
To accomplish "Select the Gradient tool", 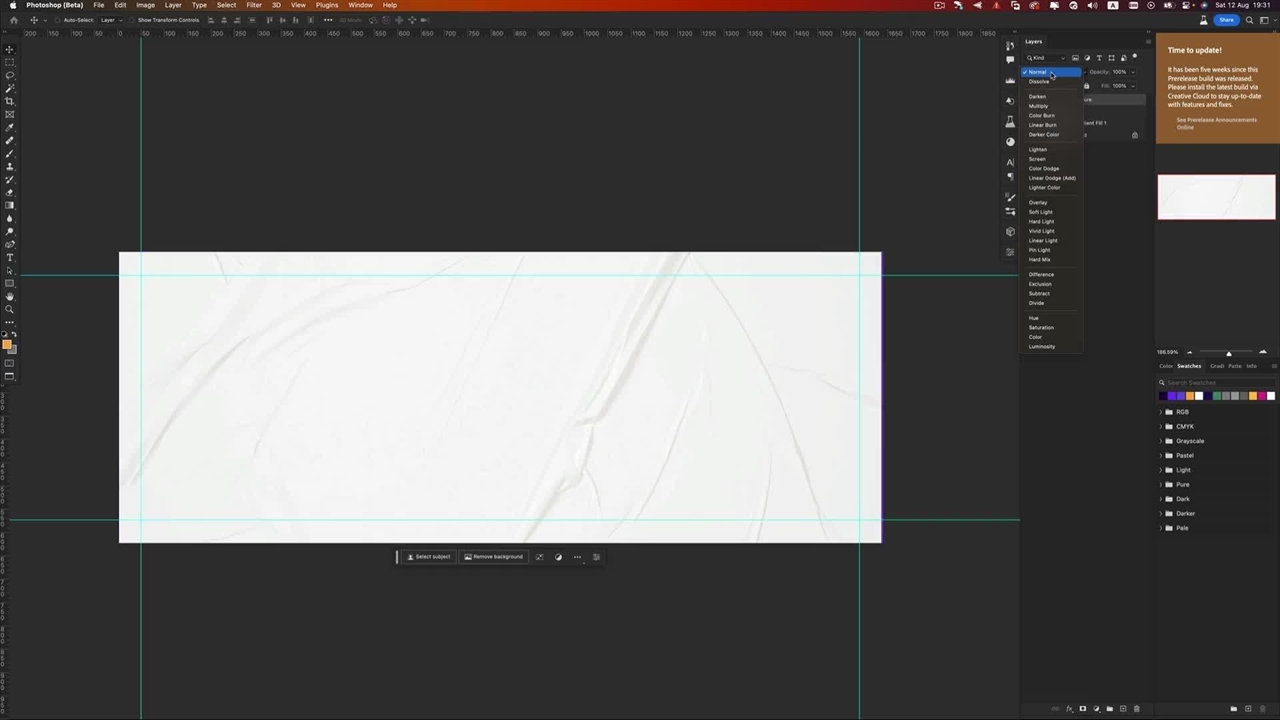I will pyautogui.click(x=10, y=205).
